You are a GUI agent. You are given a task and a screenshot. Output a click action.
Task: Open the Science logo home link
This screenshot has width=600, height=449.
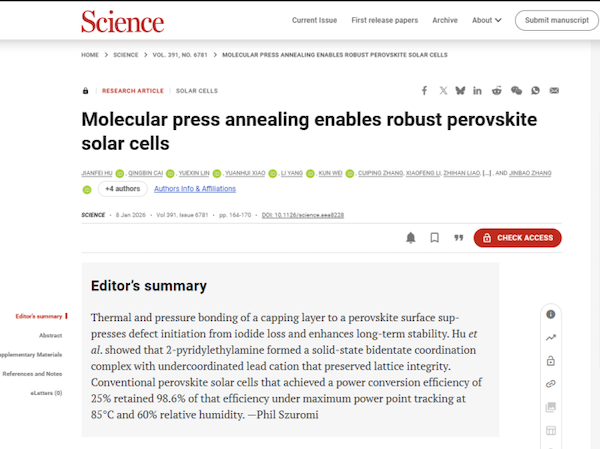tap(122, 20)
